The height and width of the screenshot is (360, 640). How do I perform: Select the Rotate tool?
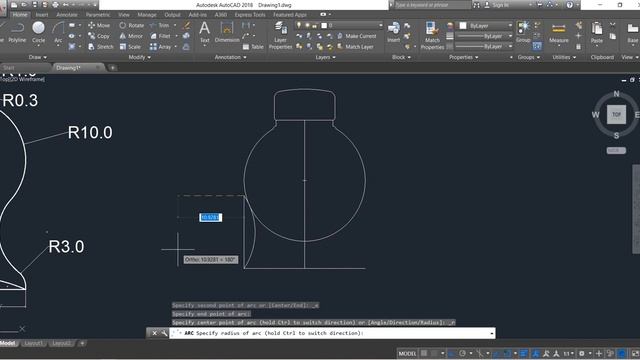tap(131, 25)
